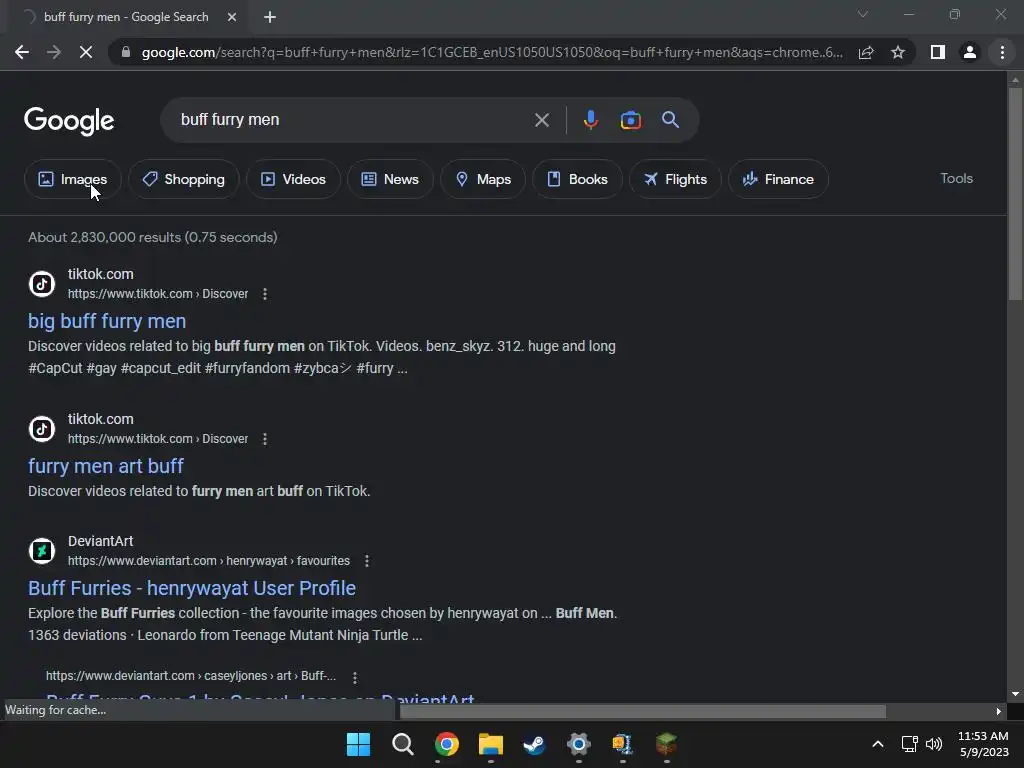Clear the search query X
The height and width of the screenshot is (768, 1024).
click(541, 120)
